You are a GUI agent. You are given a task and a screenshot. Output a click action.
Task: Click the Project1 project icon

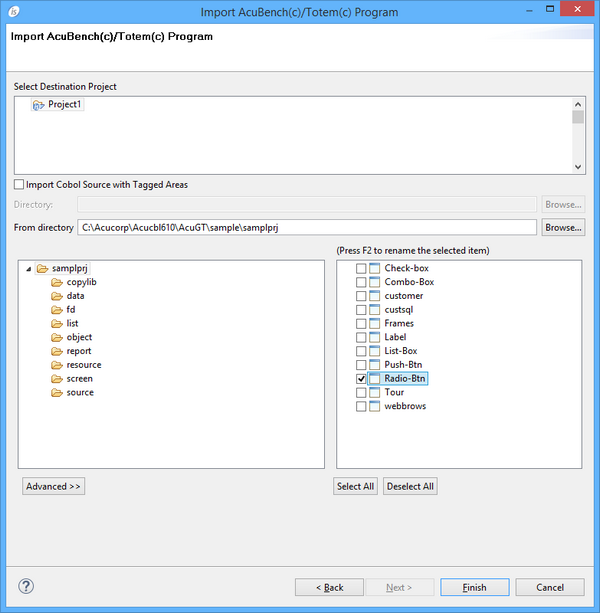point(38,105)
